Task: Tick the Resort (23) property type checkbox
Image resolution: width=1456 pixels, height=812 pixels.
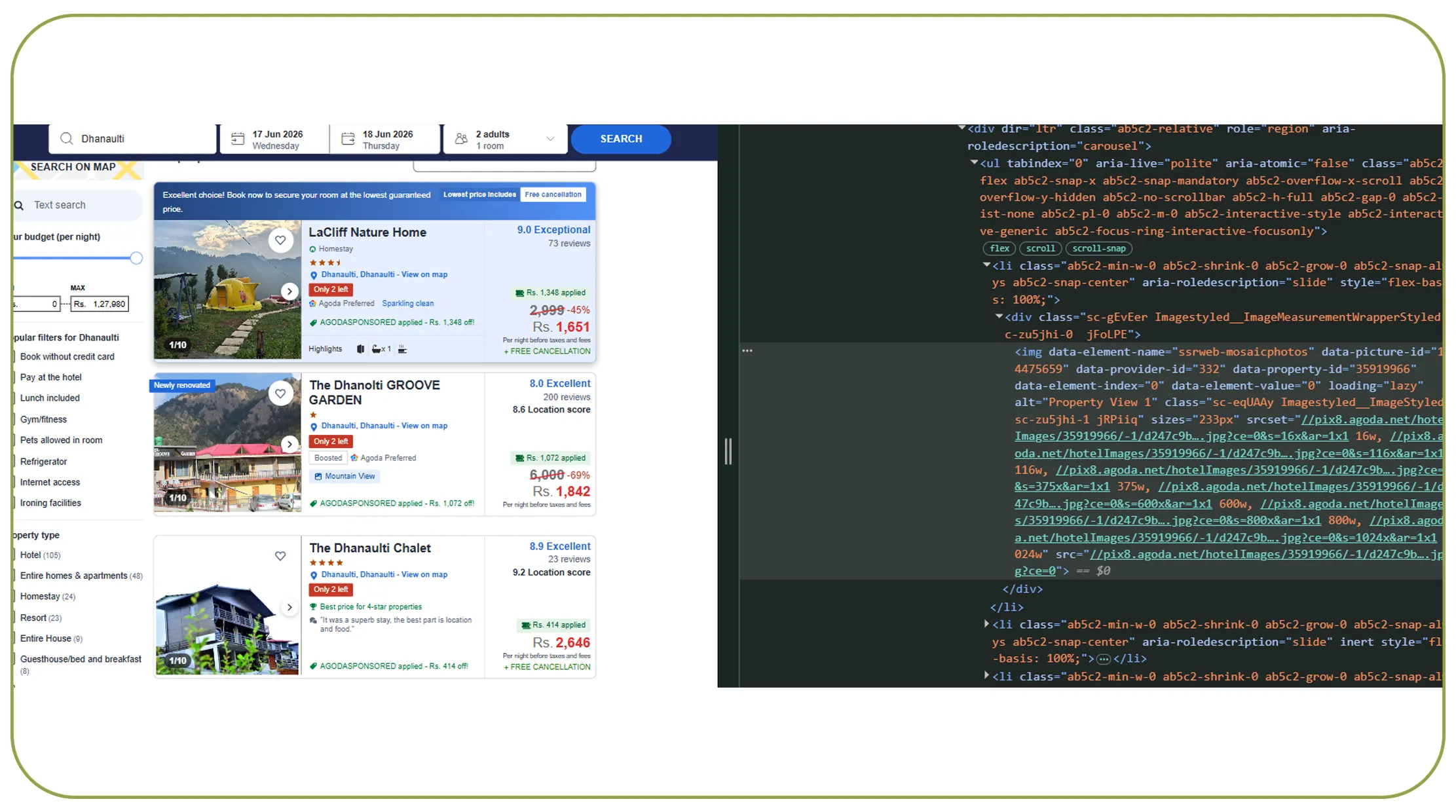Action: coord(14,618)
